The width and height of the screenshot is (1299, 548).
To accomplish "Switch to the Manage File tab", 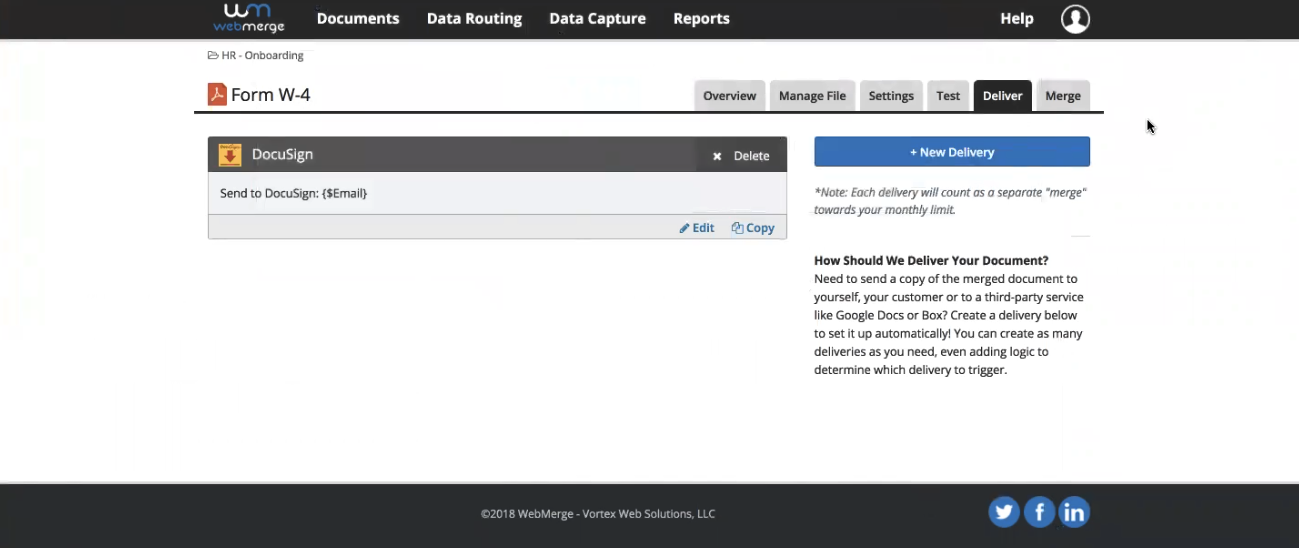I will pos(812,96).
